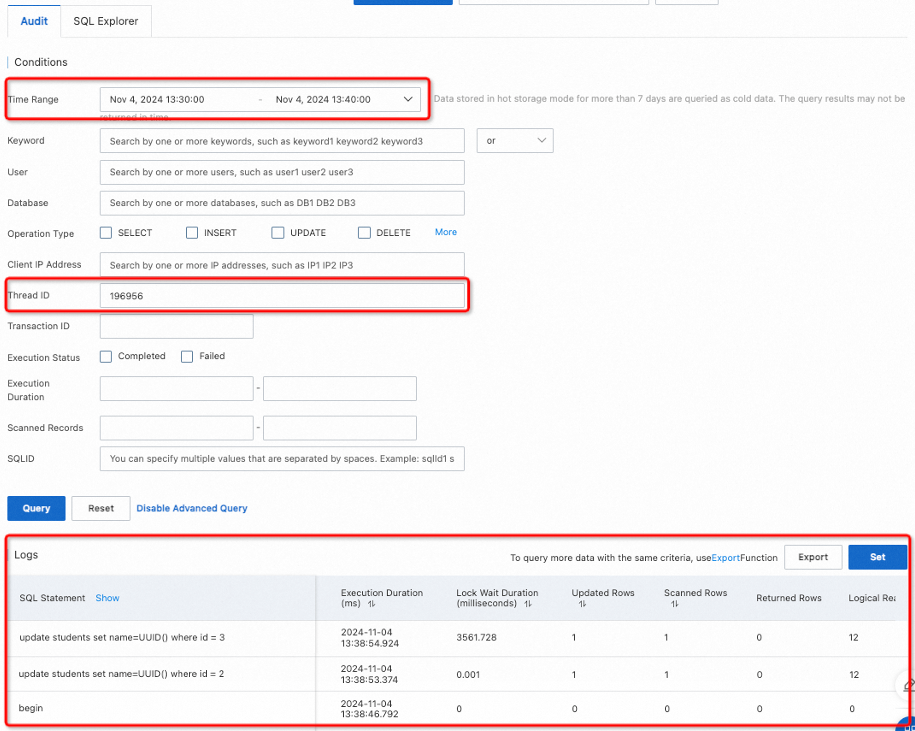Click the 3561.728 lock wait value

476,638
